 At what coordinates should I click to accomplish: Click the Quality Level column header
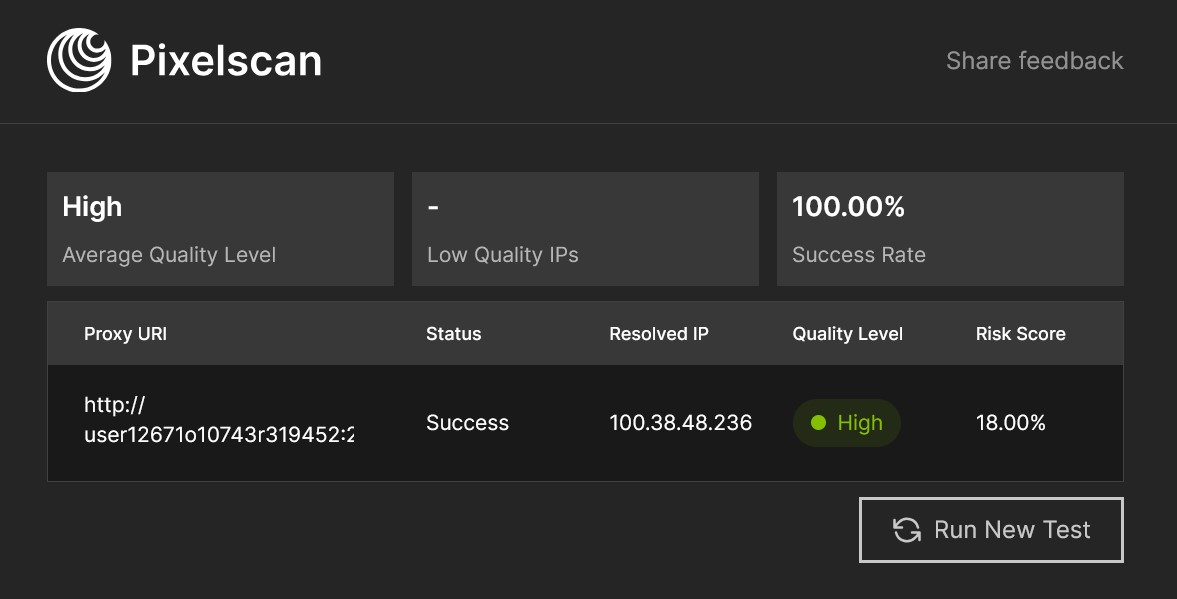tap(847, 334)
